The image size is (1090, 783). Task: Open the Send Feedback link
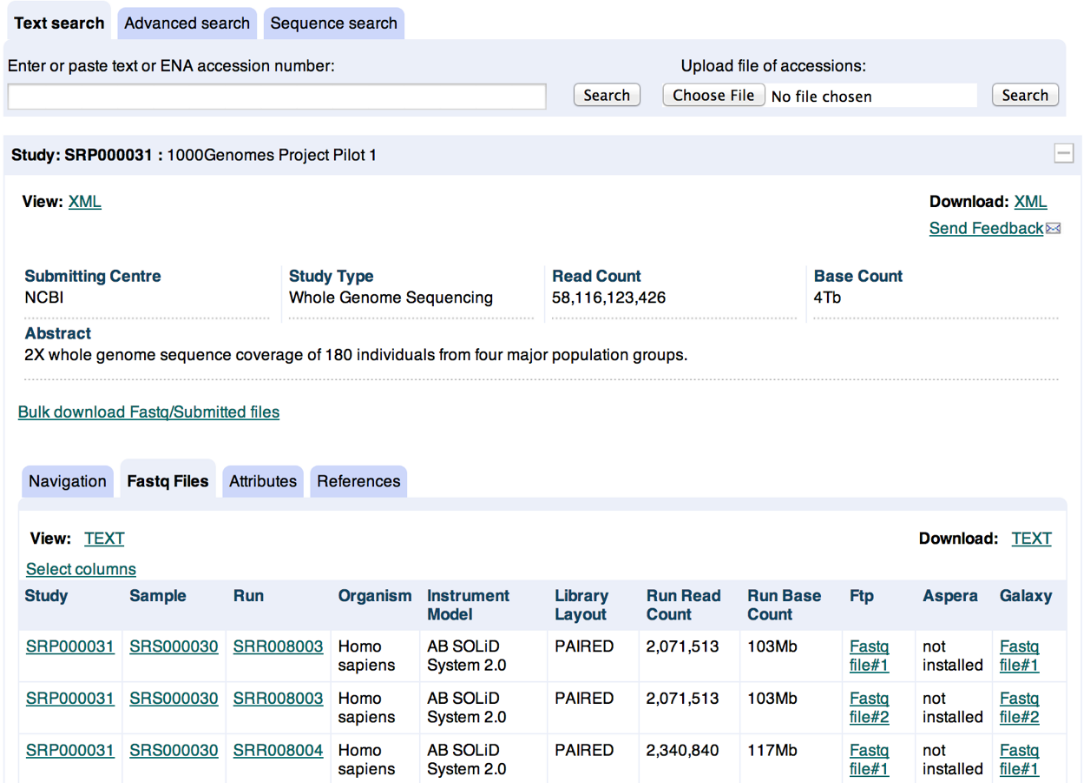[985, 229]
